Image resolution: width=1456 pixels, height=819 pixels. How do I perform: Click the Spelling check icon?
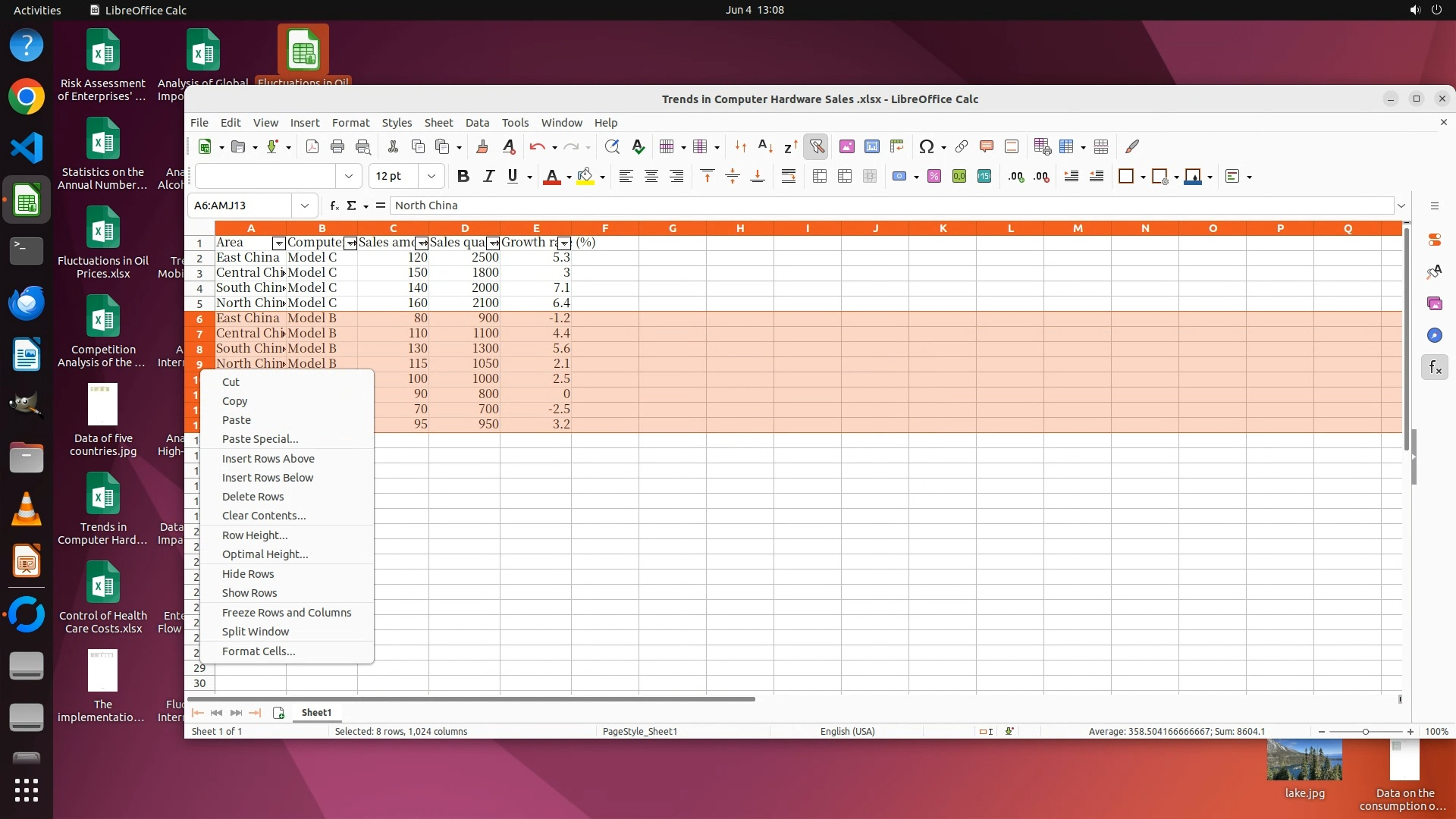point(638,147)
